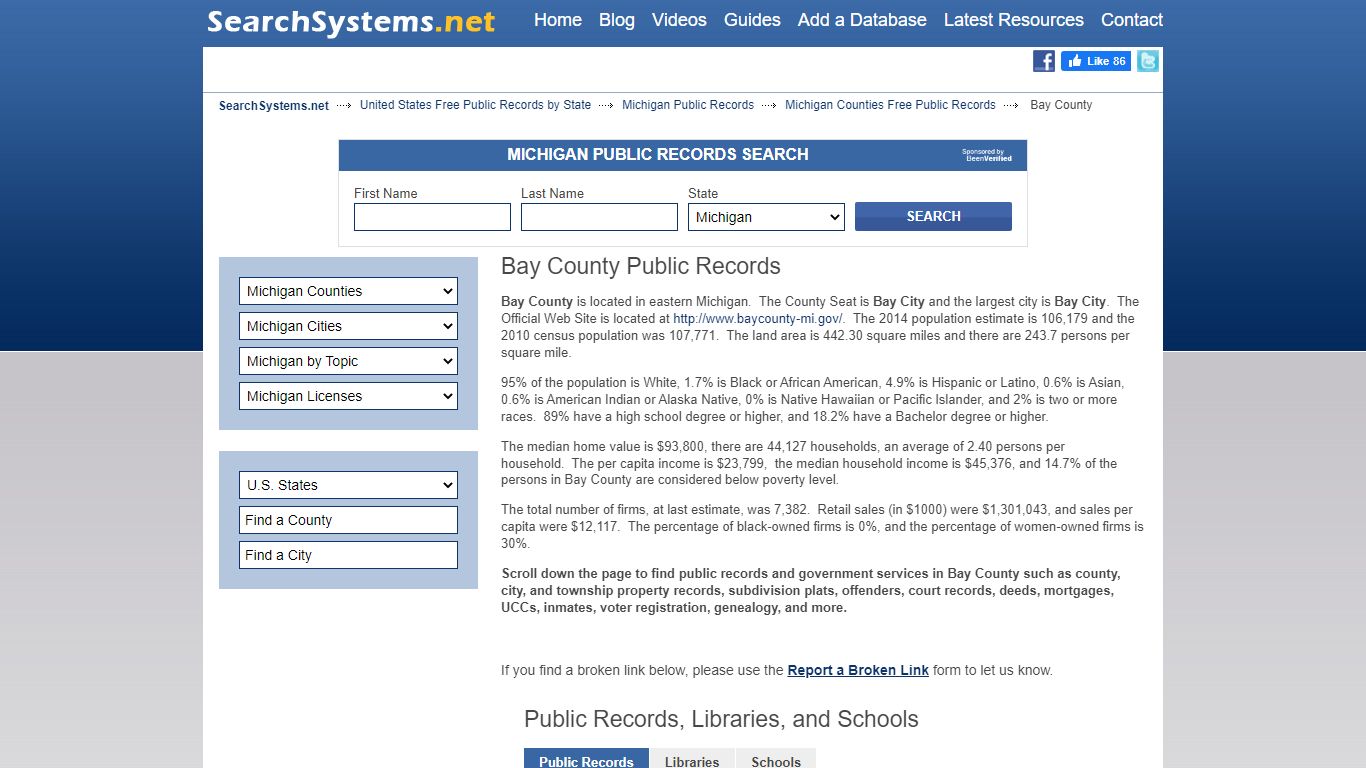Click the Find a County field

click(348, 520)
